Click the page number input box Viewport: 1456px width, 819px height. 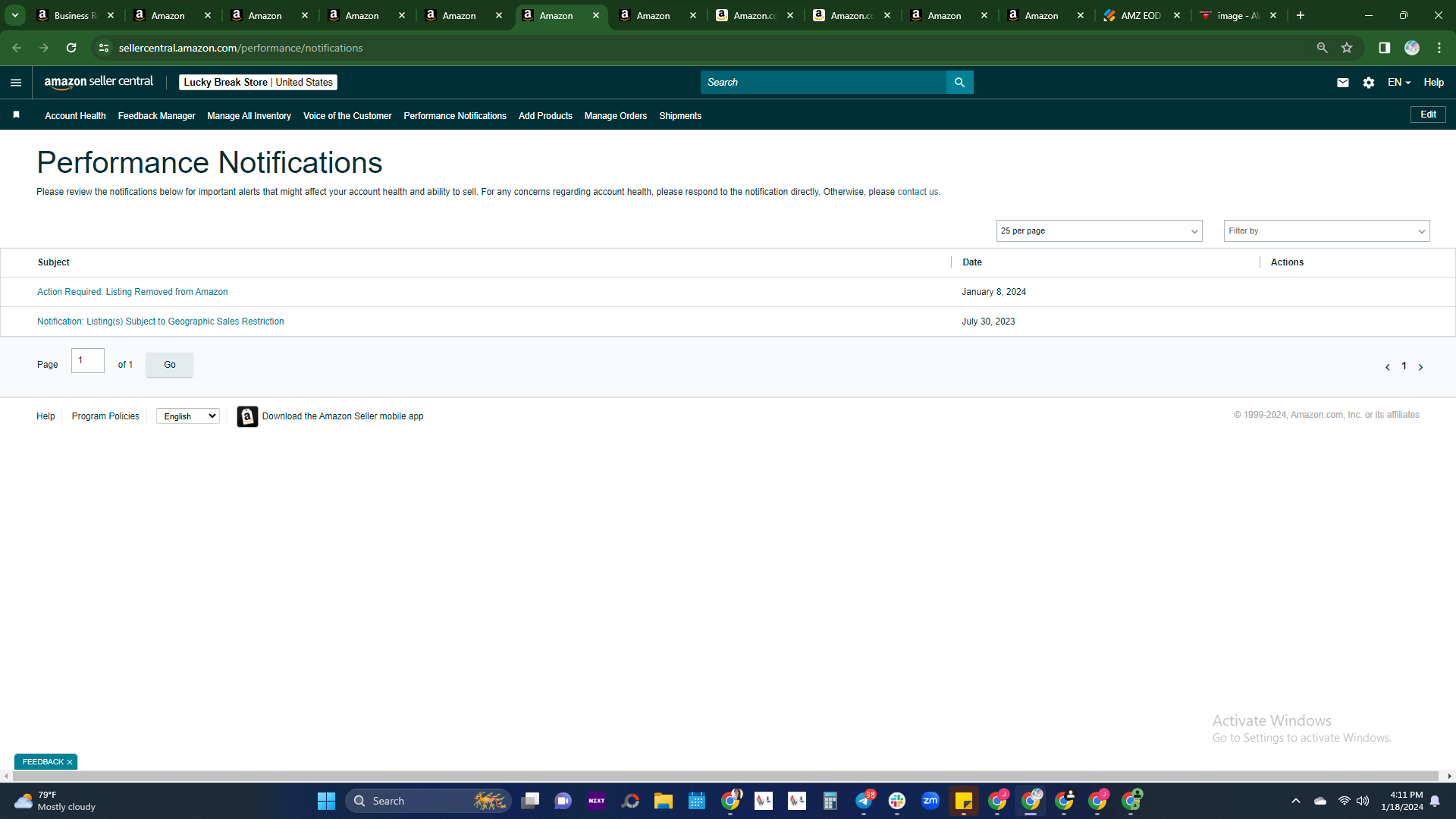88,361
